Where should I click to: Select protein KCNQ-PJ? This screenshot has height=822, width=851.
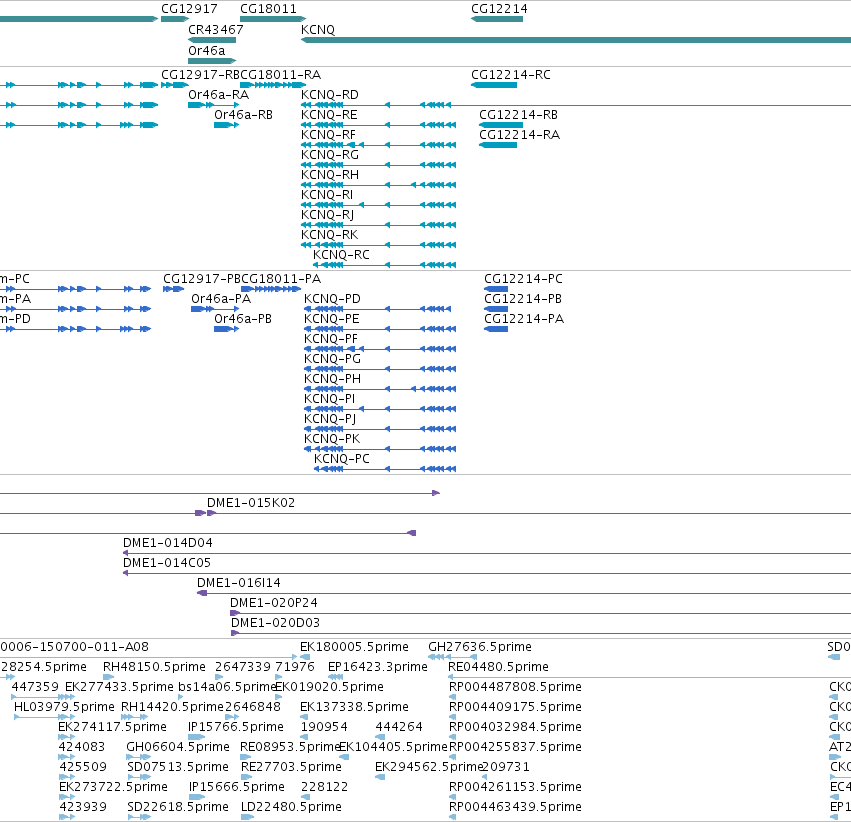pyautogui.click(x=380, y=429)
